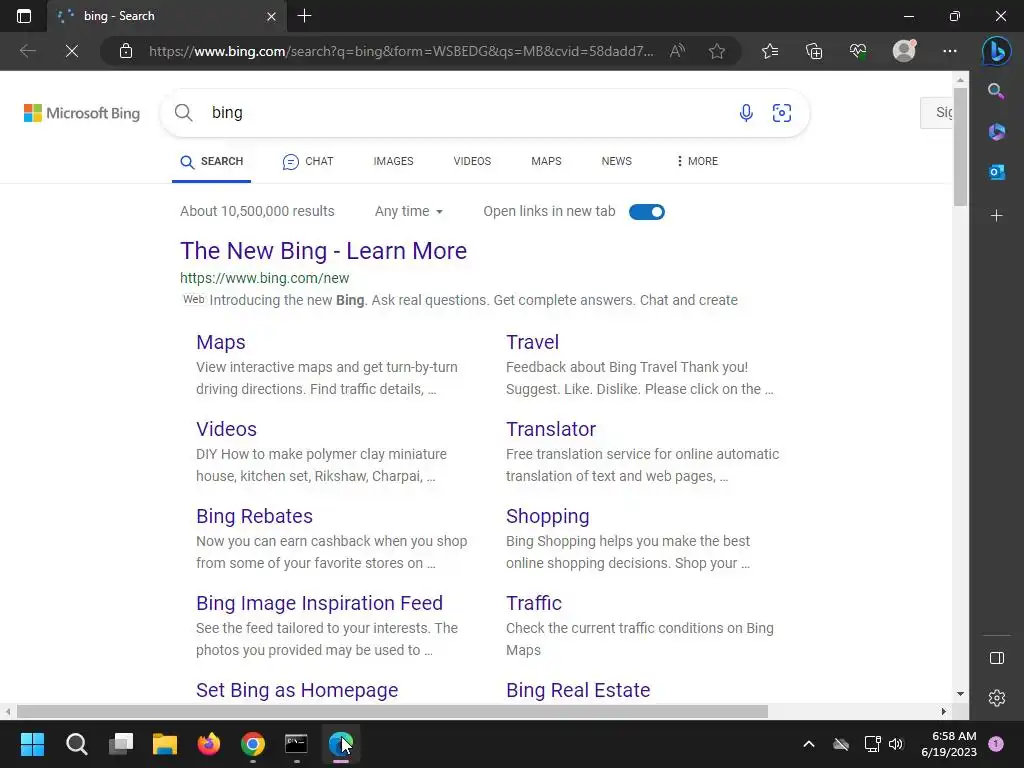Open the Bing Rebates sitelink

(254, 516)
